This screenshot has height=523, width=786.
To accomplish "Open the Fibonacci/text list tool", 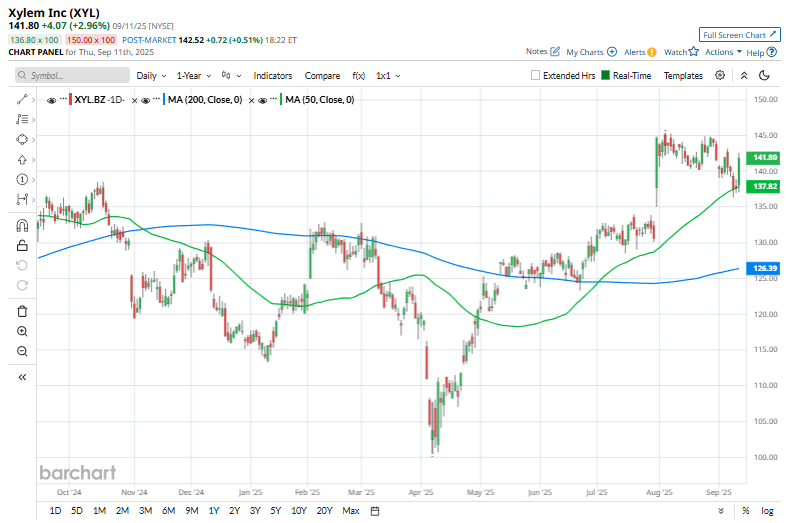I will click(22, 119).
